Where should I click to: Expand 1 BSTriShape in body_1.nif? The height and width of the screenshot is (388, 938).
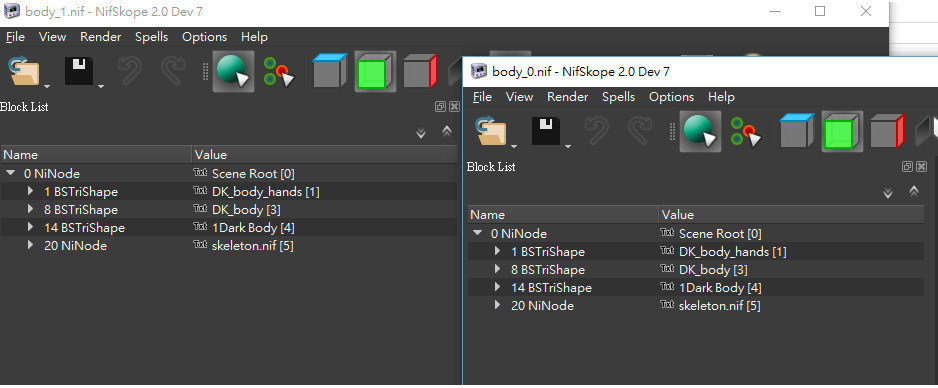click(x=31, y=191)
